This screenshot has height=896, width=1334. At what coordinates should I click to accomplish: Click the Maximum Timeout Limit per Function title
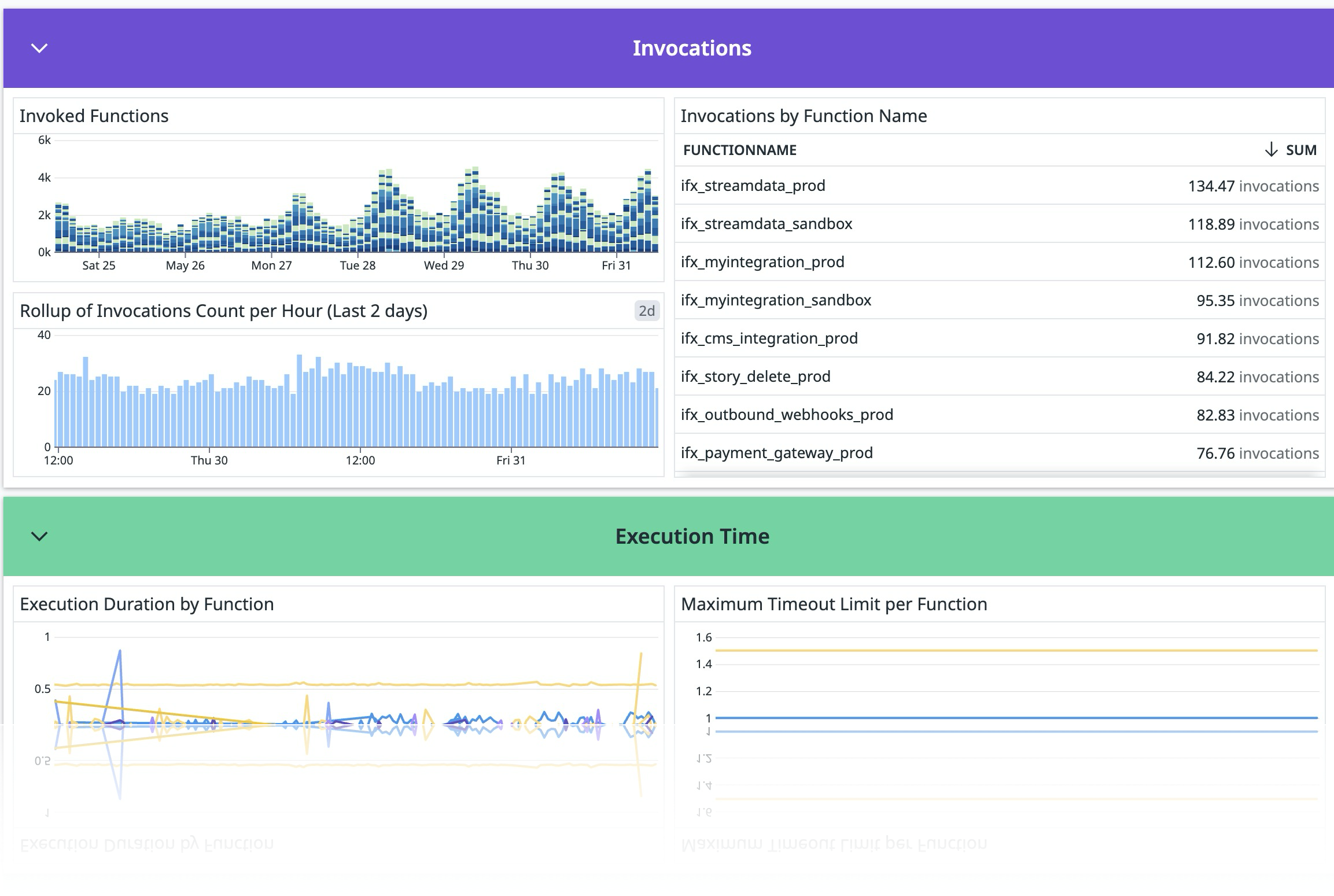[834, 604]
